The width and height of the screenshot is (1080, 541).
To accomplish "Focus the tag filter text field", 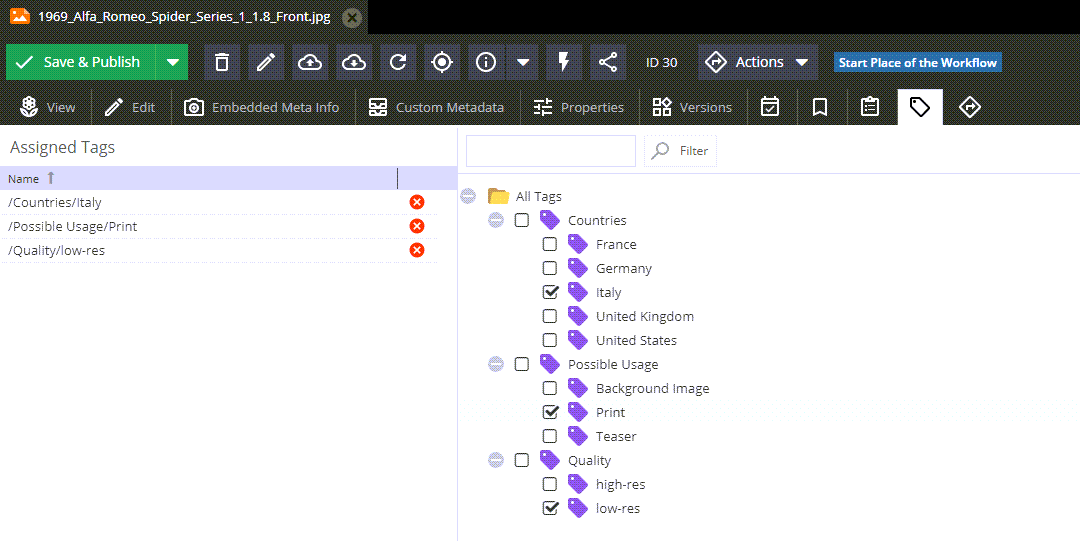I will pyautogui.click(x=551, y=151).
